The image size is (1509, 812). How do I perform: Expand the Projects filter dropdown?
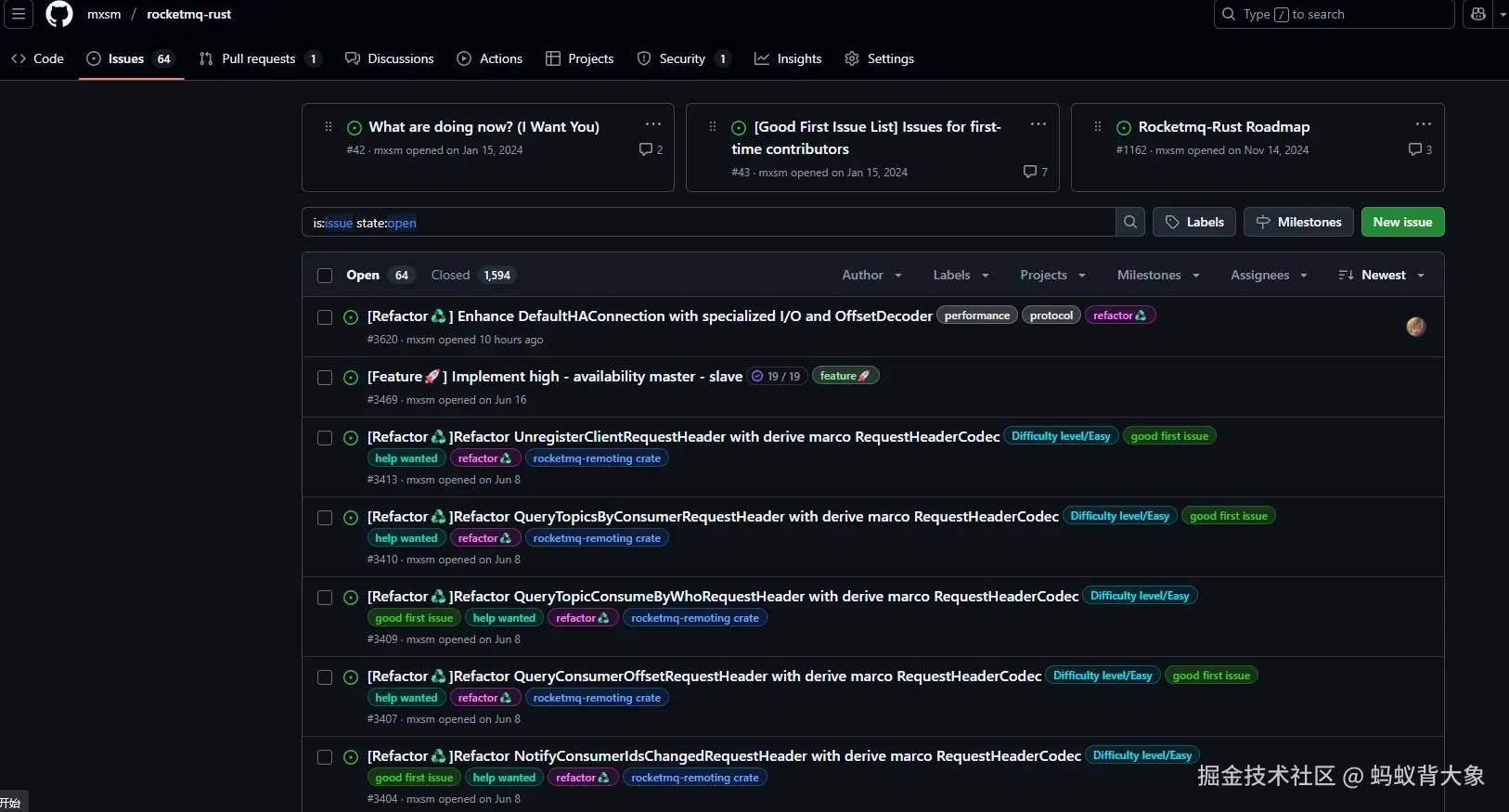[1052, 275]
